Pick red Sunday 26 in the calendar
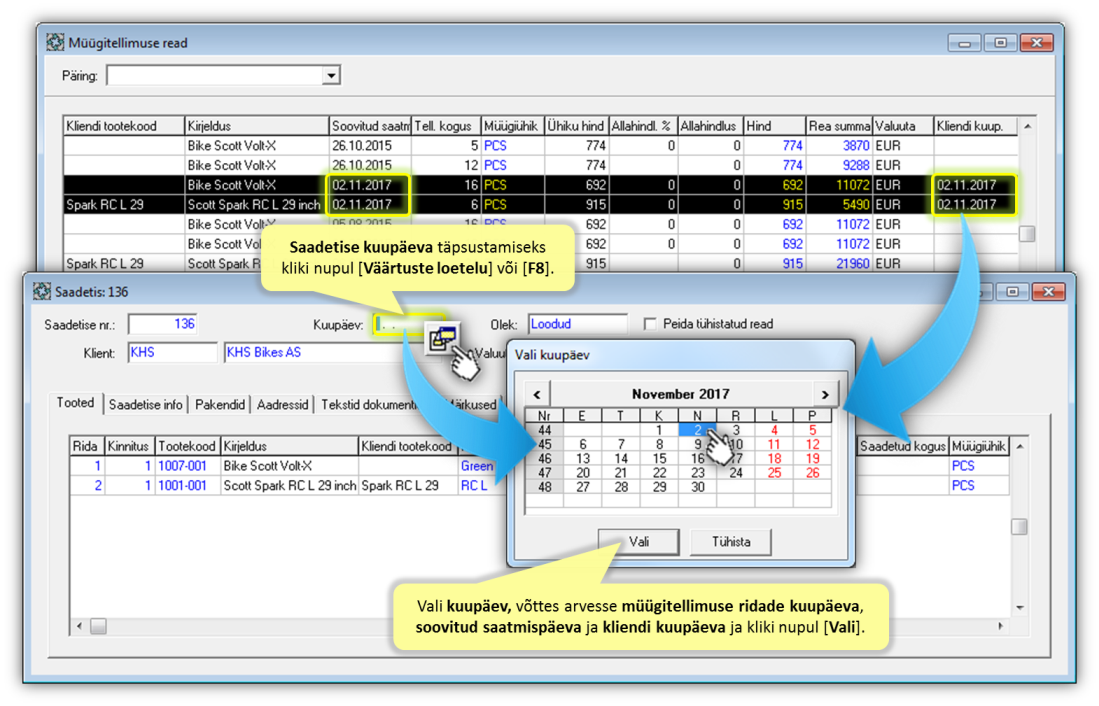This screenshot has height=706, width=1099. 812,473
